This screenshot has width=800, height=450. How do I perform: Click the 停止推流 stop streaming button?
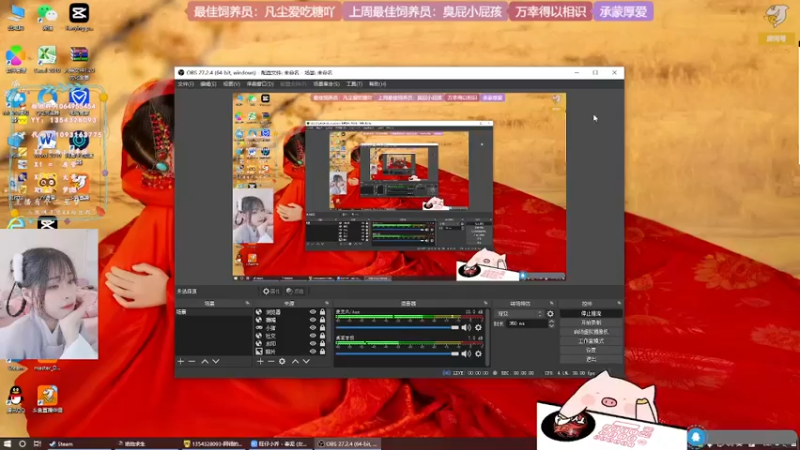click(x=591, y=313)
